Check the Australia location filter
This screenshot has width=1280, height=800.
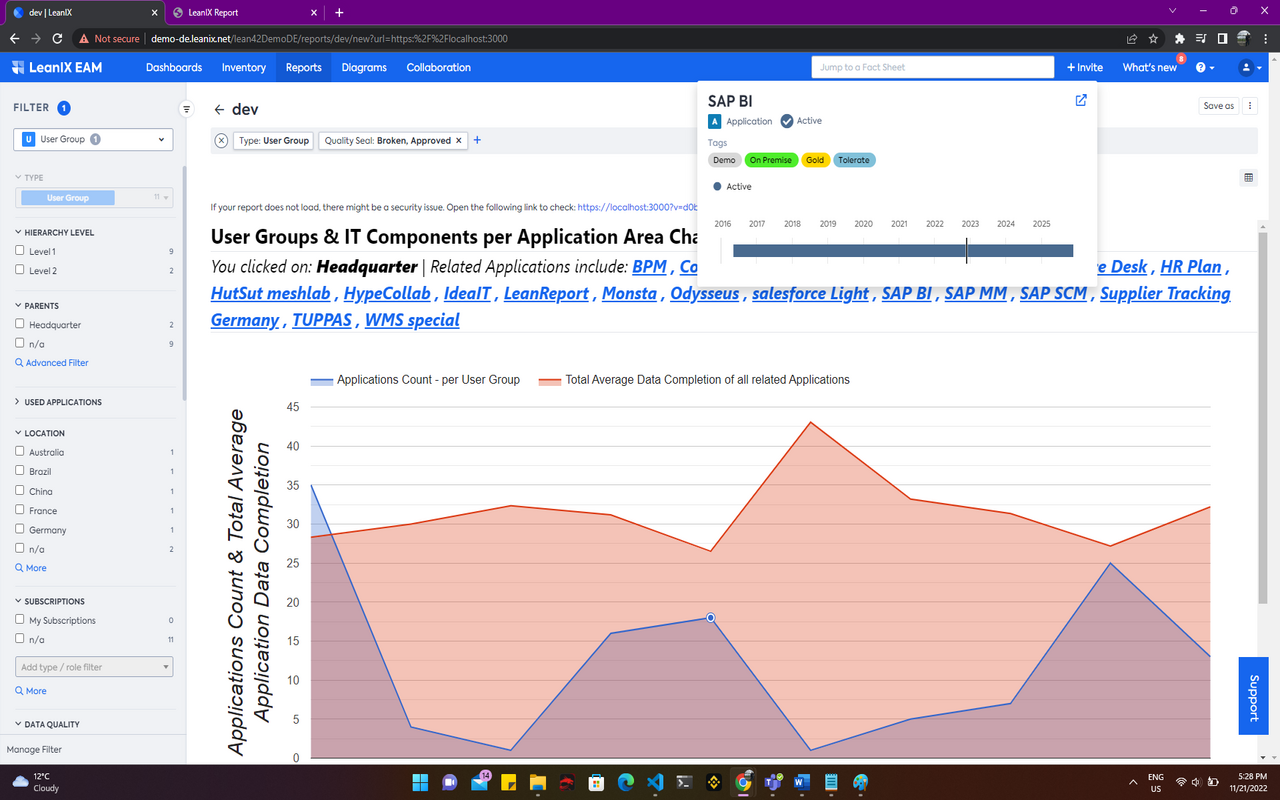tap(20, 452)
